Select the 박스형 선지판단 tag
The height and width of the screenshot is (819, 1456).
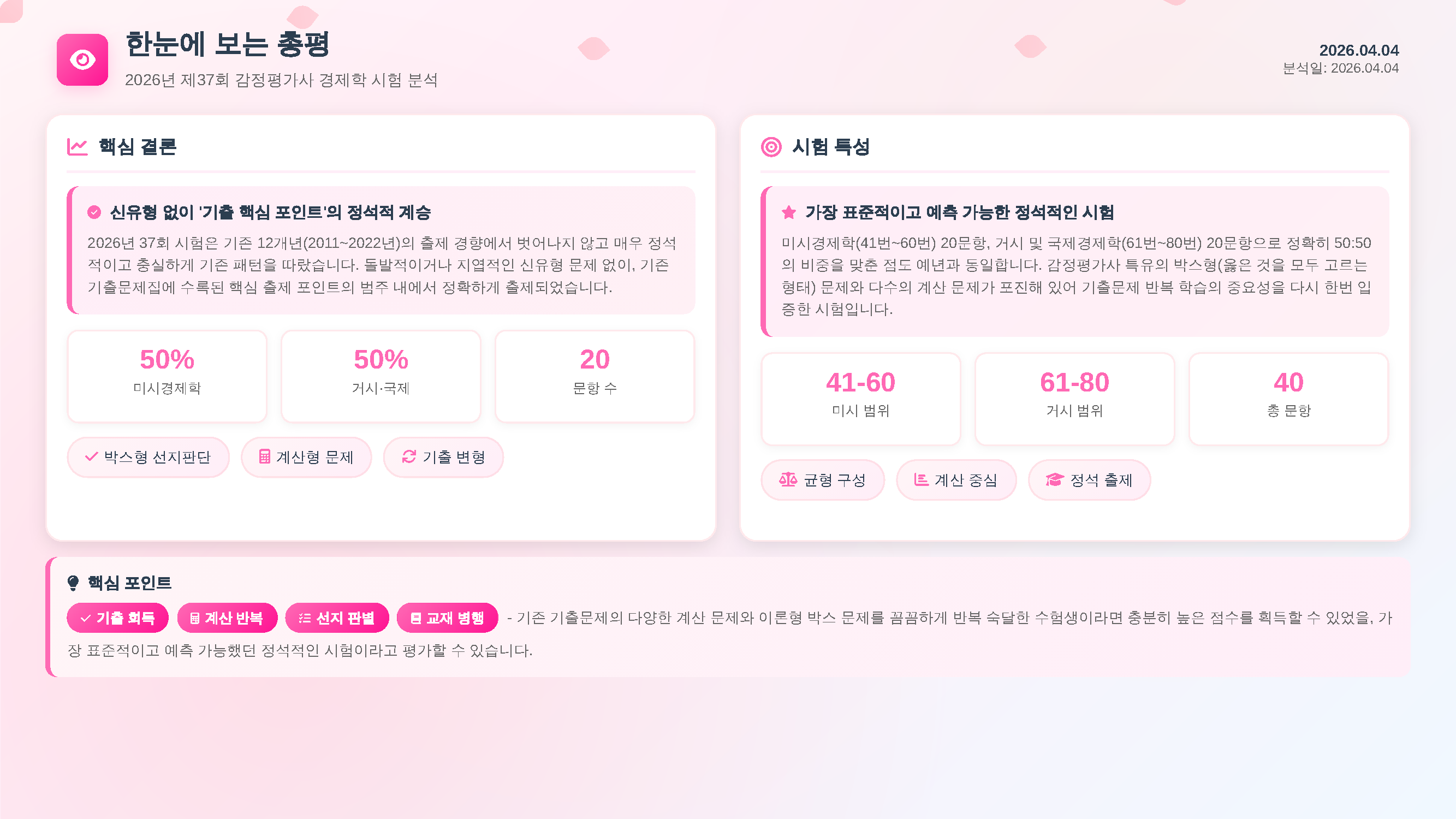tap(148, 457)
